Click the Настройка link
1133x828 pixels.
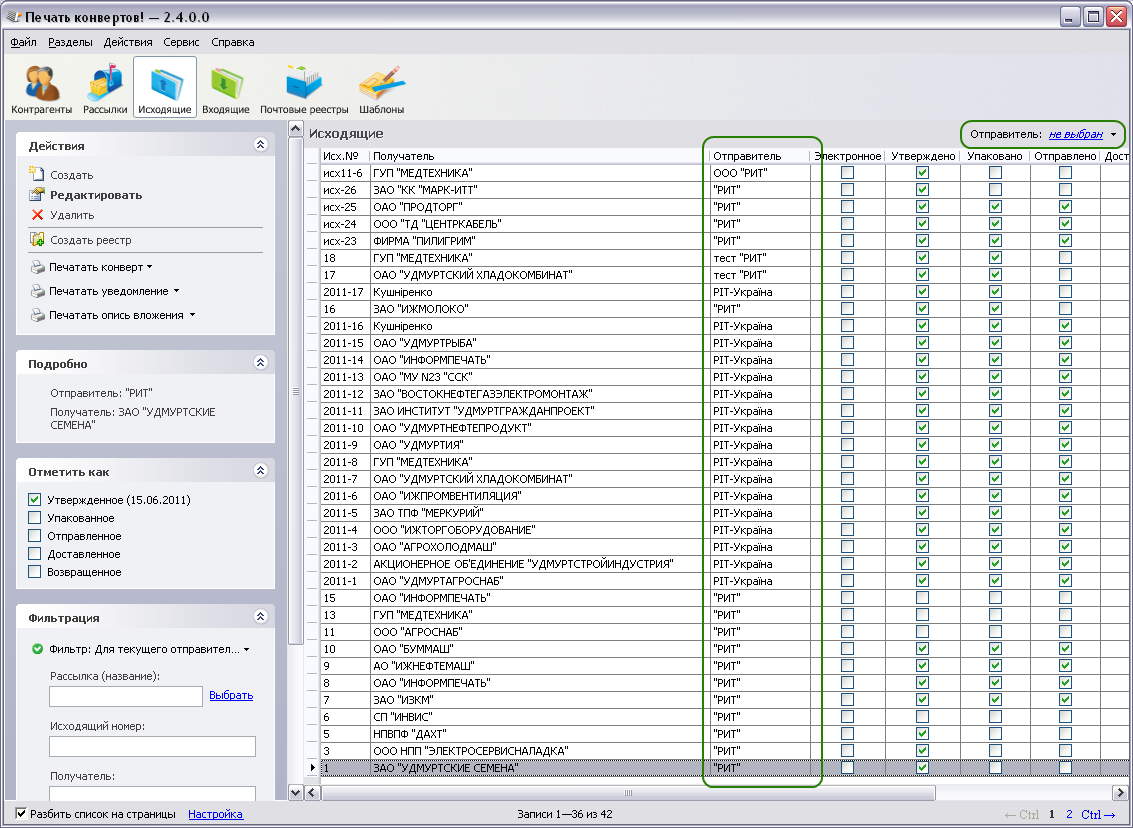215,814
